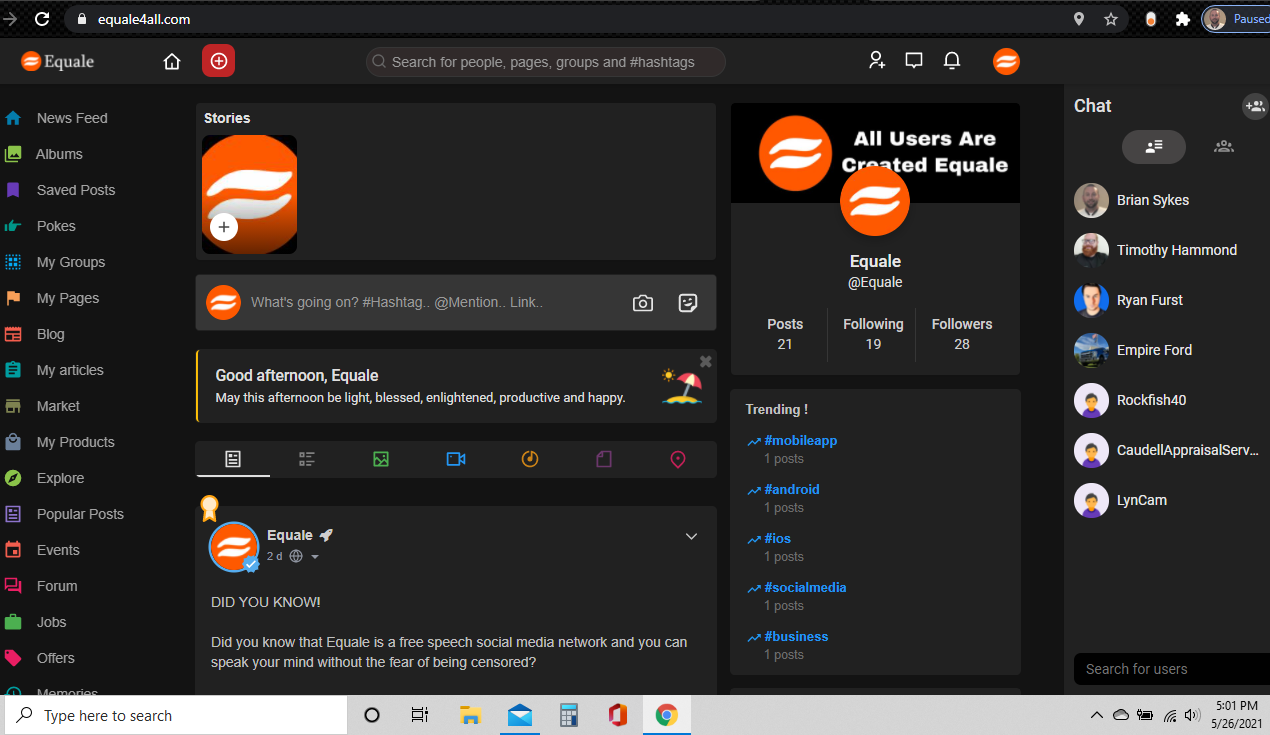Bookmark page with the star icon
This screenshot has height=735, width=1270.
pos(1111,19)
